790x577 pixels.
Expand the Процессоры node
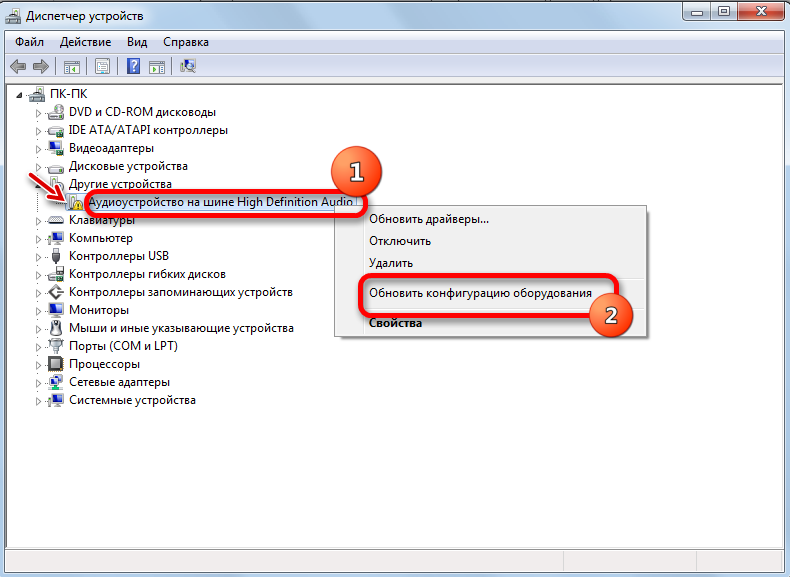(x=38, y=365)
